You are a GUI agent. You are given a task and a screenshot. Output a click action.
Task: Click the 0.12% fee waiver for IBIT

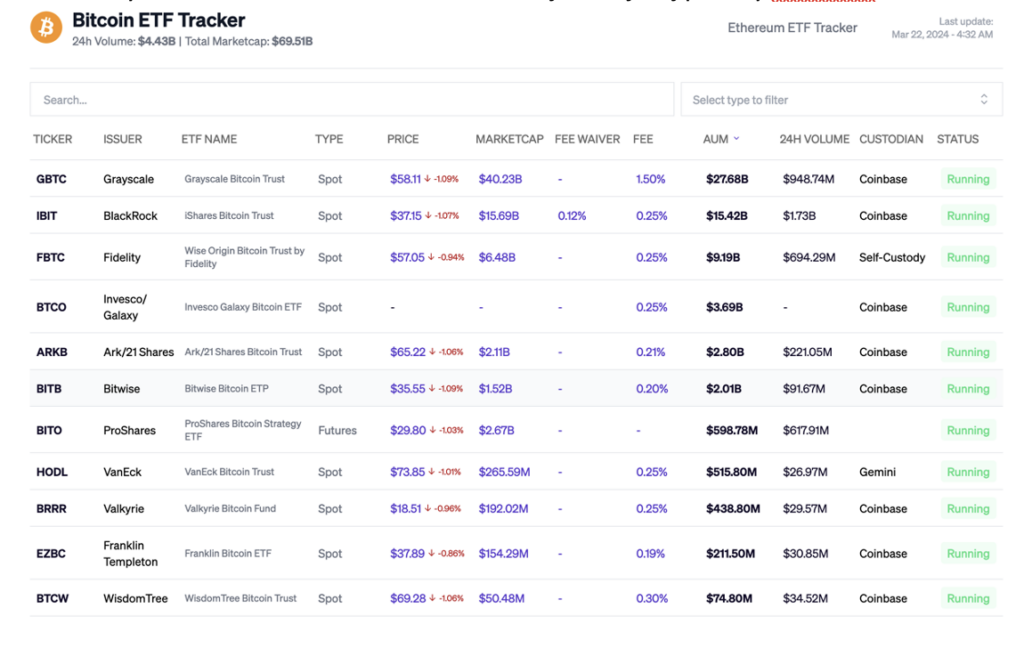tap(572, 216)
